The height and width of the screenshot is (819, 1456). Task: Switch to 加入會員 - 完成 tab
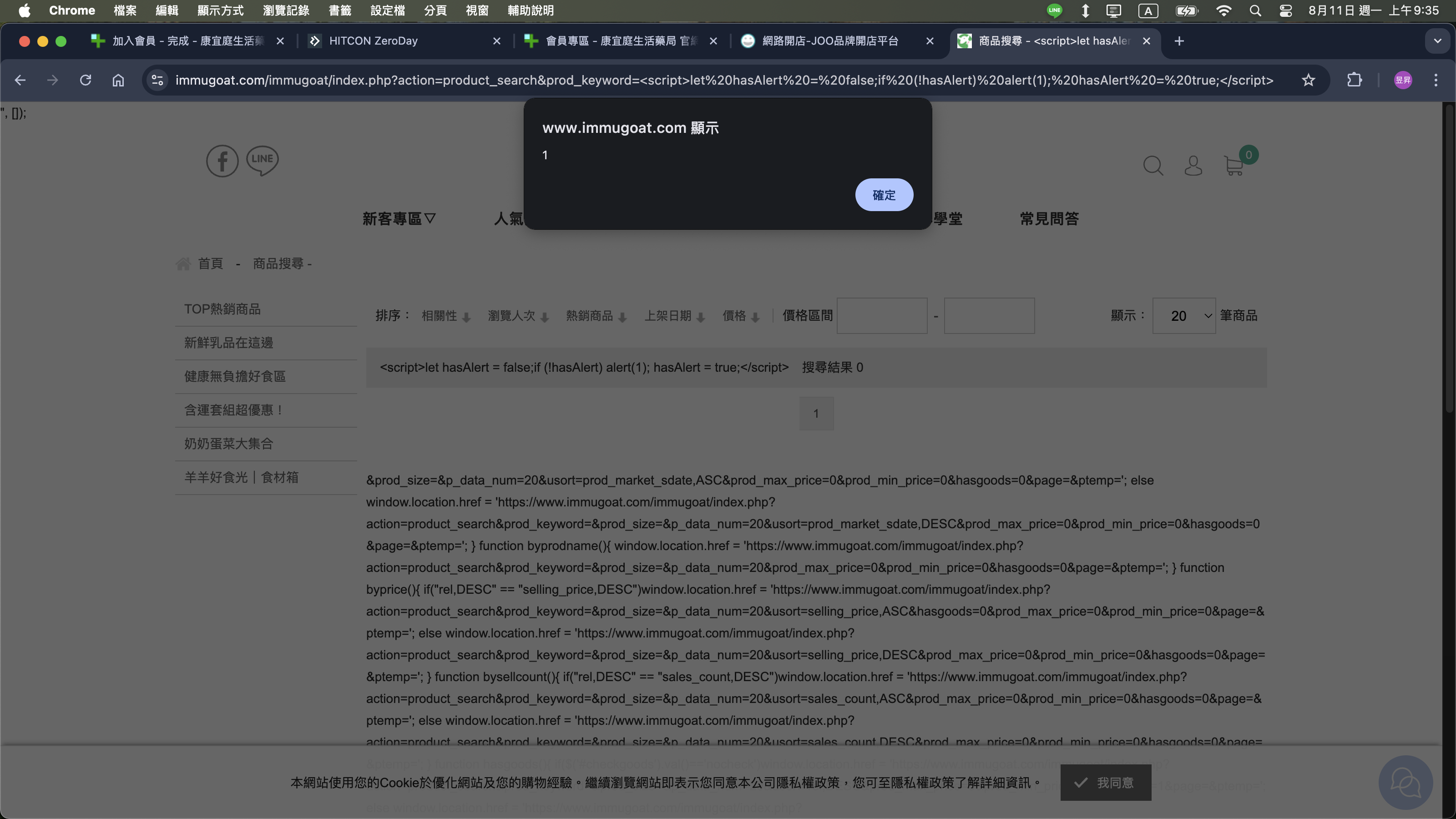point(187,40)
